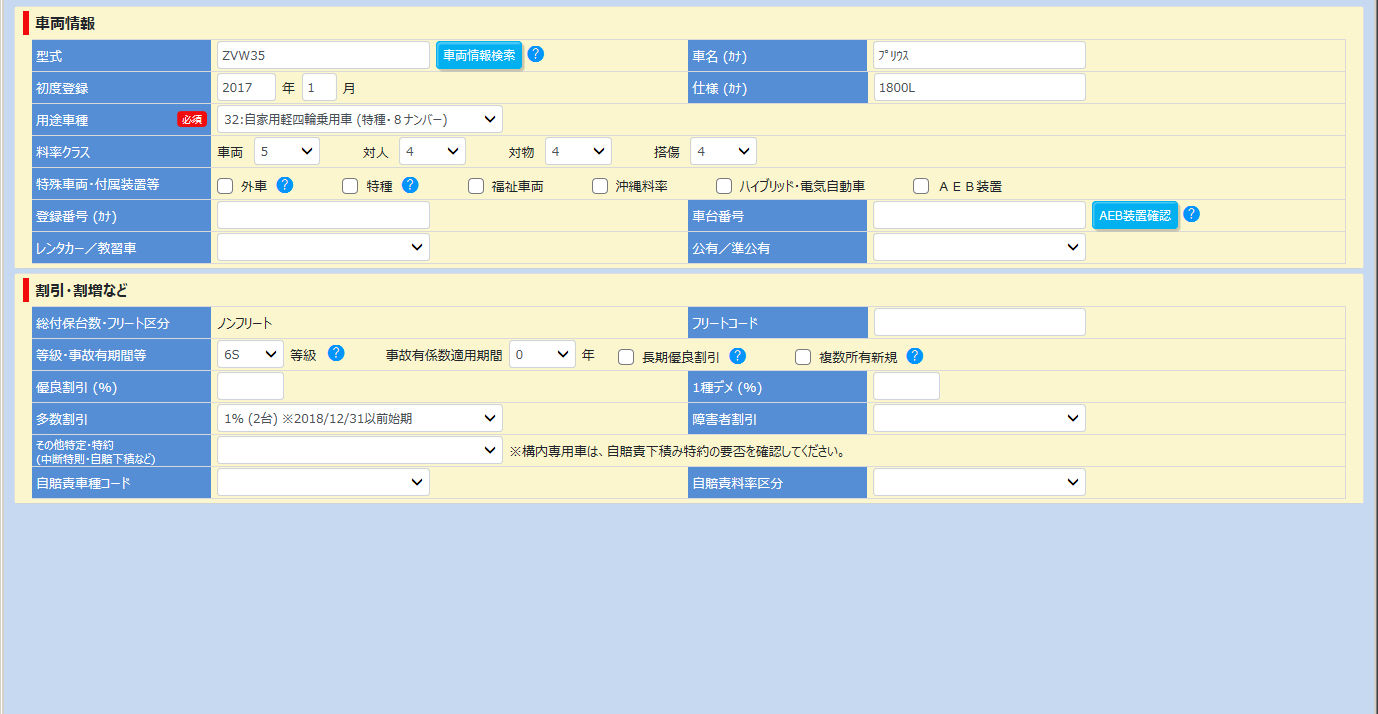Toggle the ＡＥＢ装置 checkbox

[921, 186]
